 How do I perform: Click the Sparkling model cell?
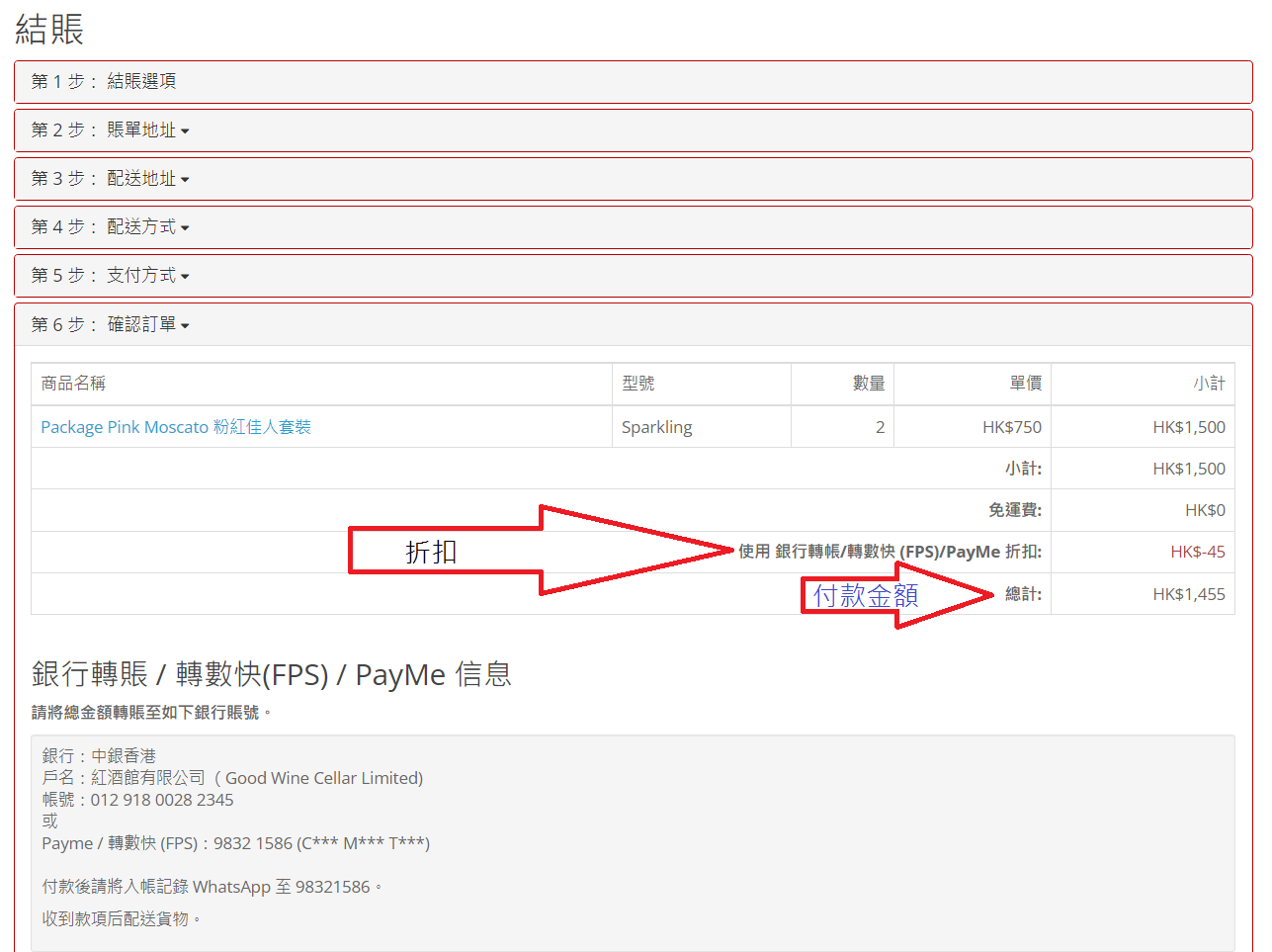click(656, 427)
